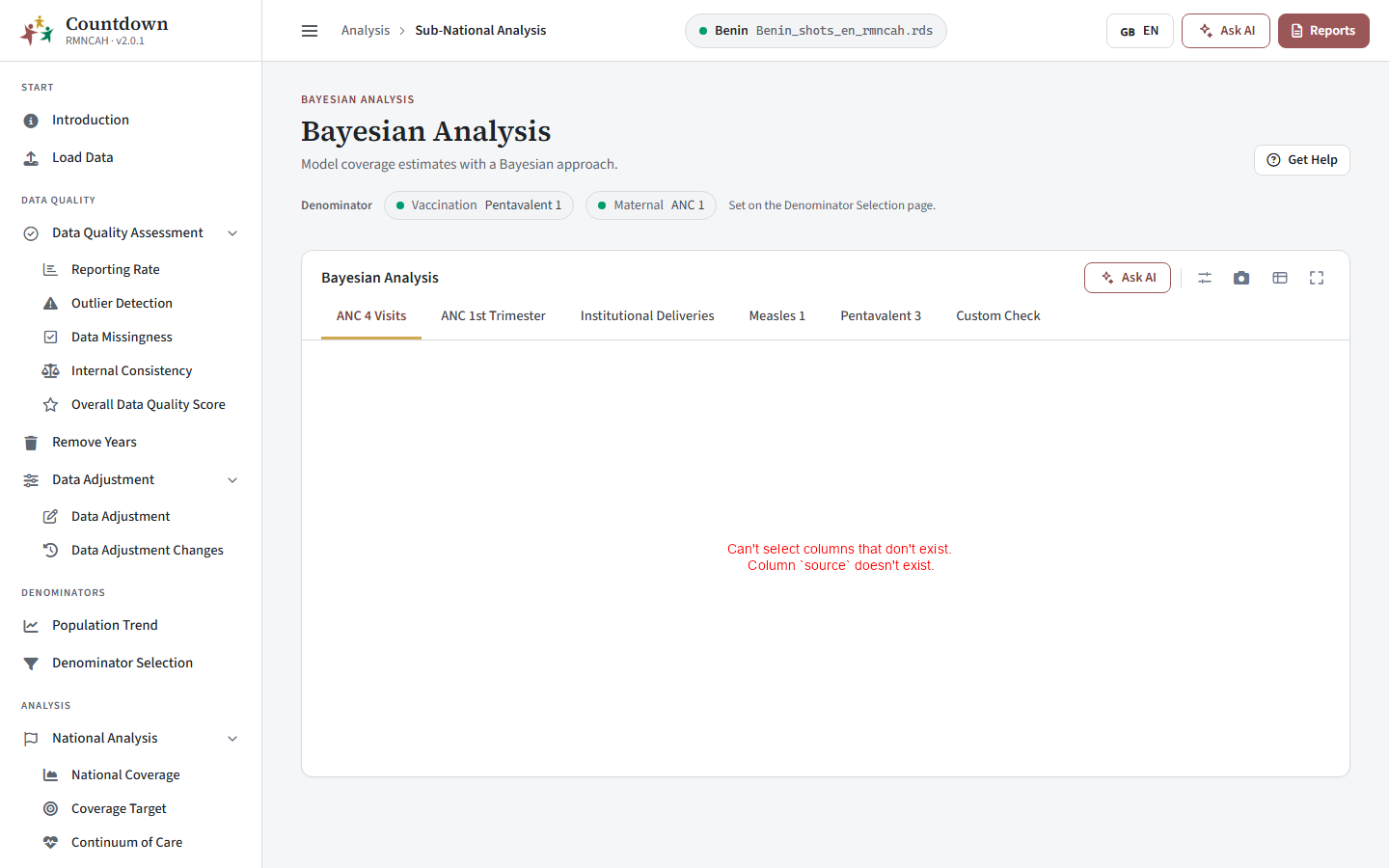Click the Coverage Target bullseye icon
1389x868 pixels.
(x=50, y=809)
